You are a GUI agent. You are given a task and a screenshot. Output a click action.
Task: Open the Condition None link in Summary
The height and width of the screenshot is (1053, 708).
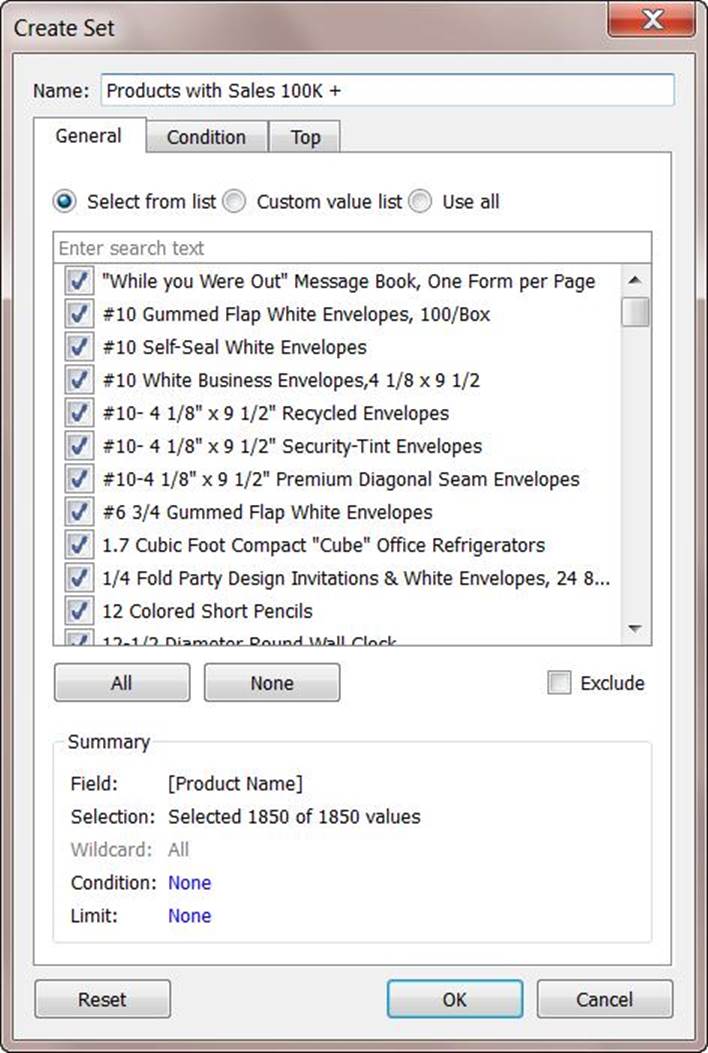pos(189,883)
